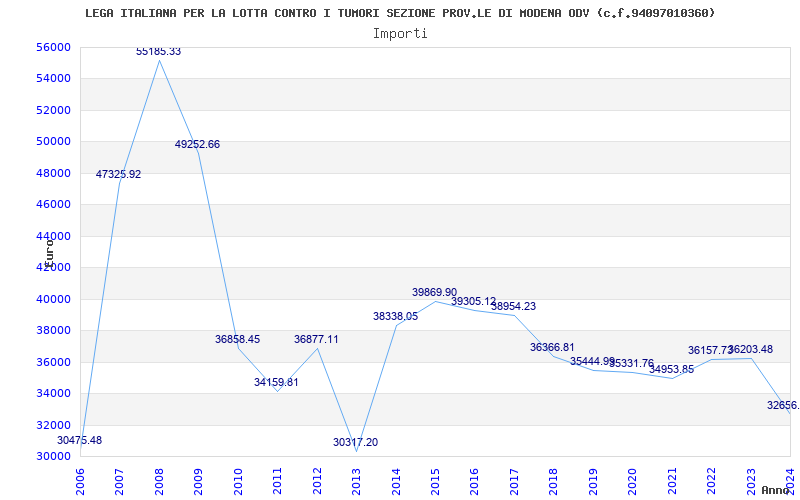Click the 2010 label on the year axis

point(238,482)
